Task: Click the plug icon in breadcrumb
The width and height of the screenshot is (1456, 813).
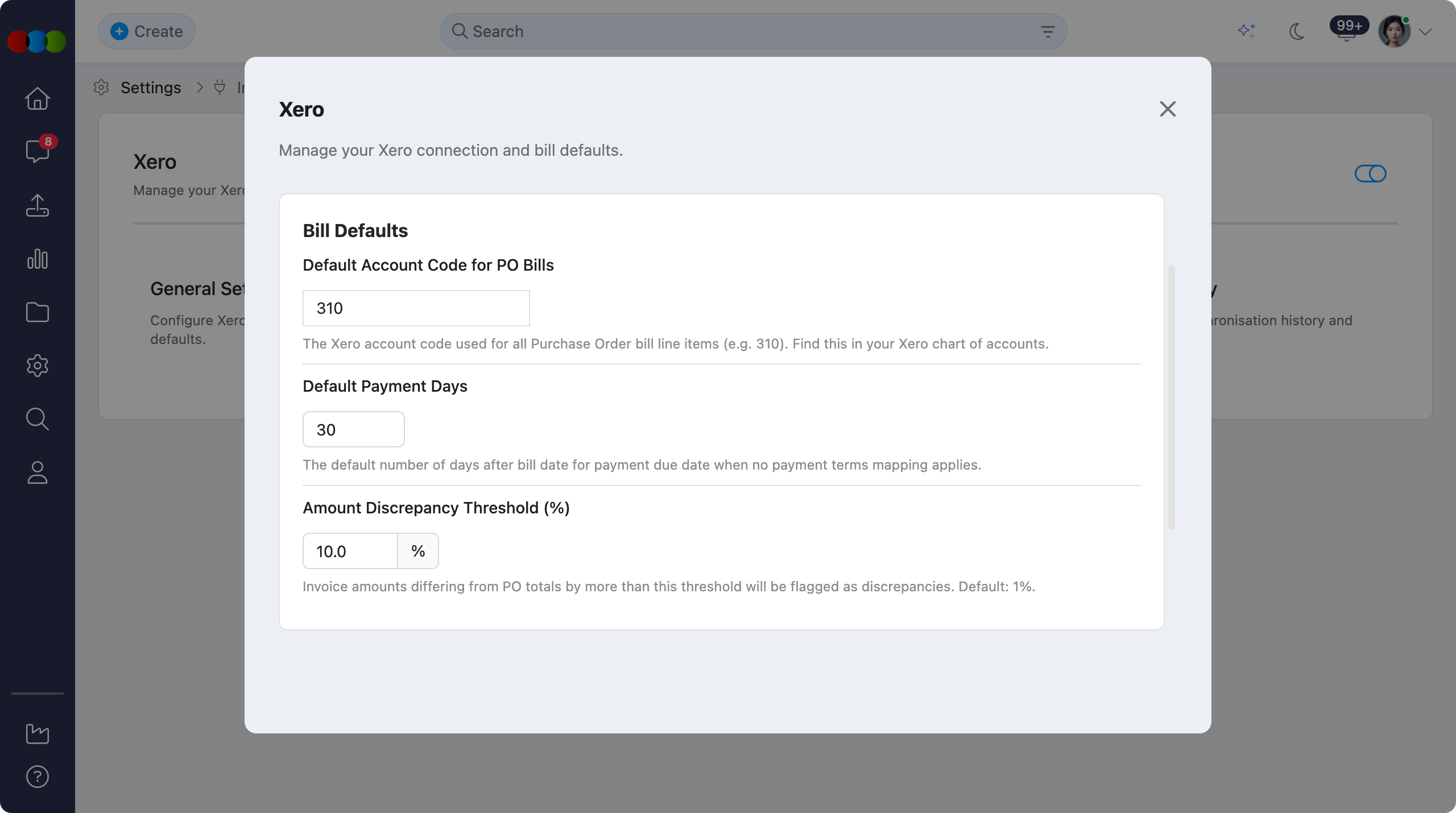Action: point(220,88)
